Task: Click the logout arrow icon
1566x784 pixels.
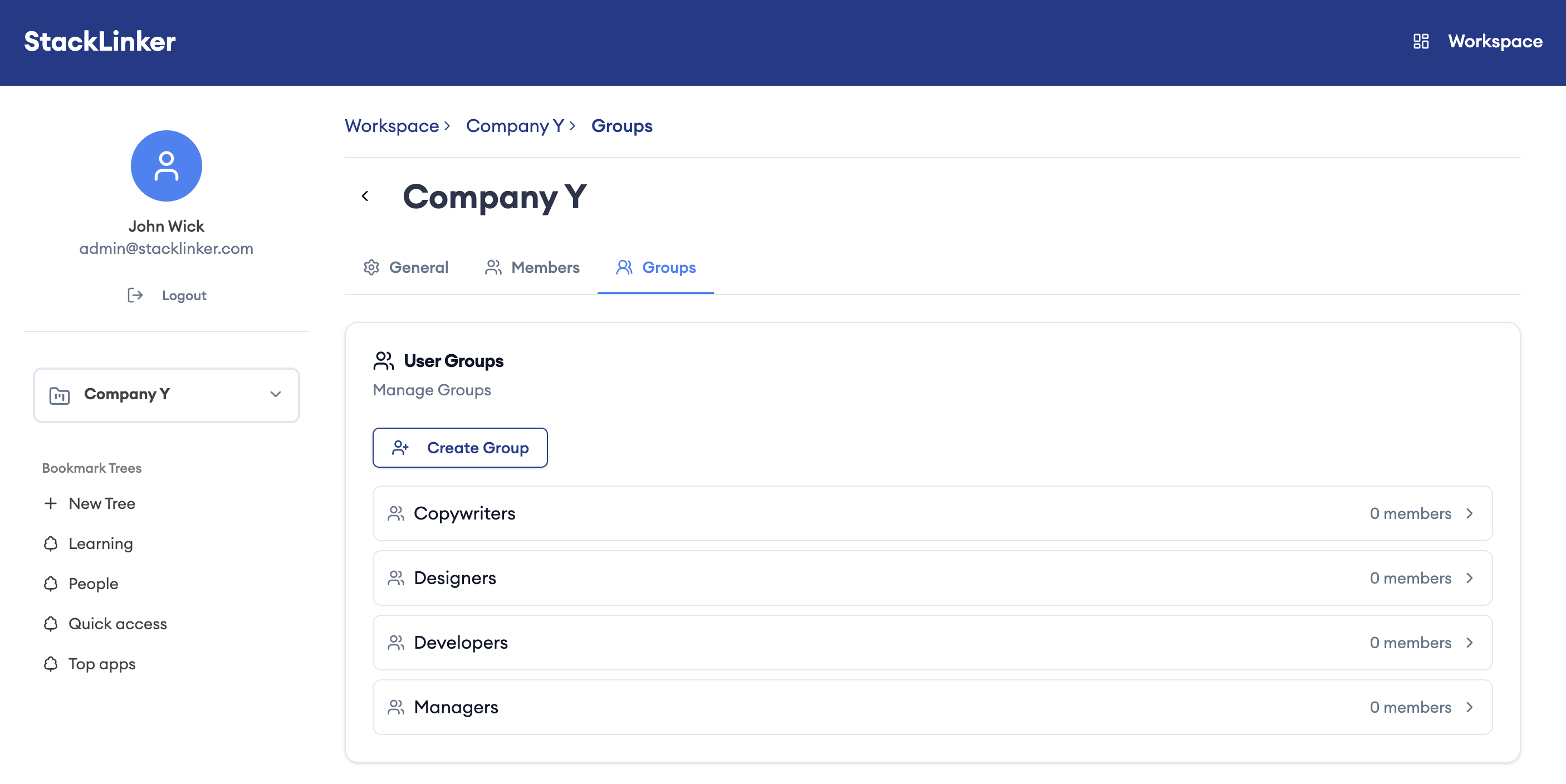Action: point(135,295)
